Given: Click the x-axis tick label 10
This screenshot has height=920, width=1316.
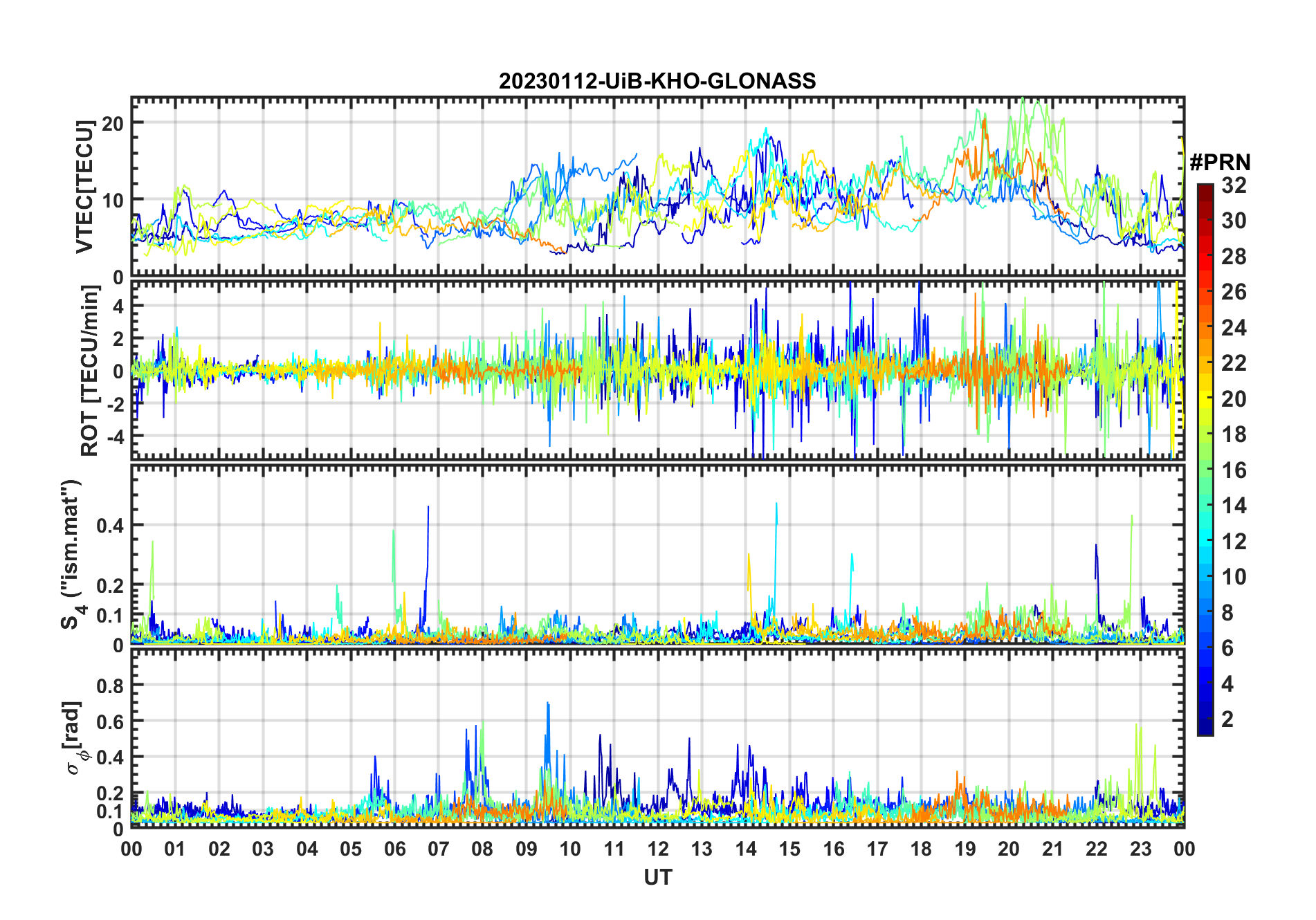Looking at the screenshot, I should (x=570, y=849).
